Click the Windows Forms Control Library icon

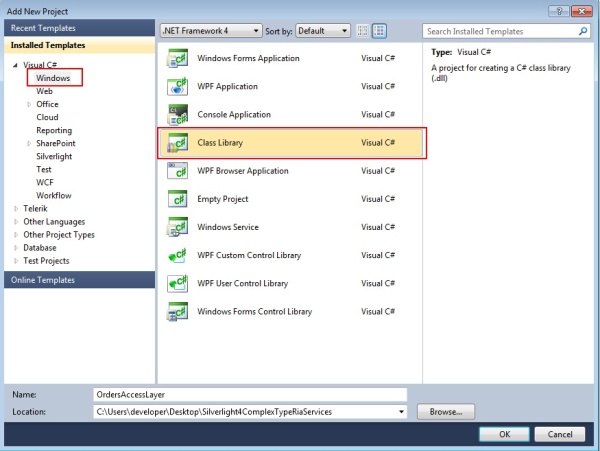point(177,311)
